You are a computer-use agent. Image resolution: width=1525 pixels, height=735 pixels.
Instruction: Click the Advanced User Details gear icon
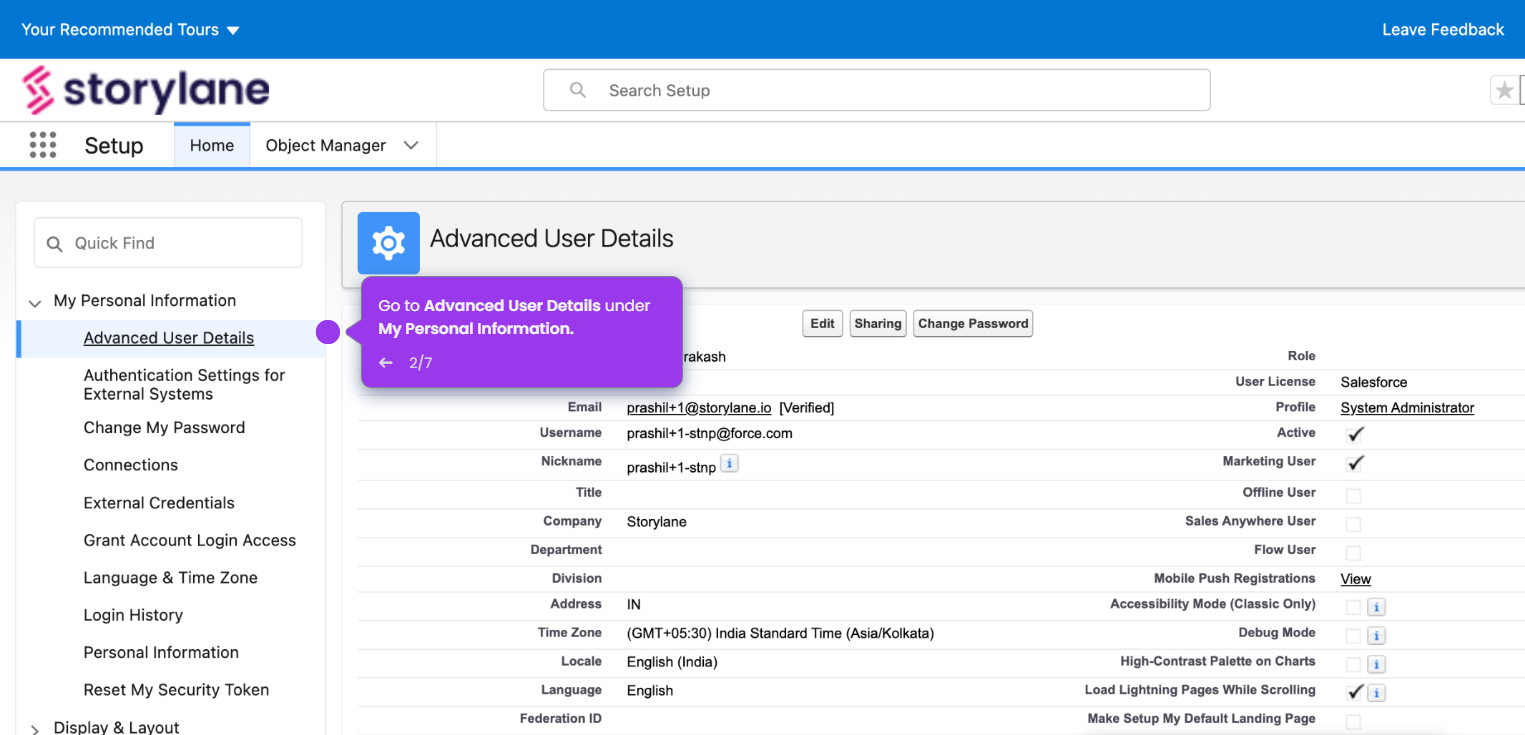(389, 243)
